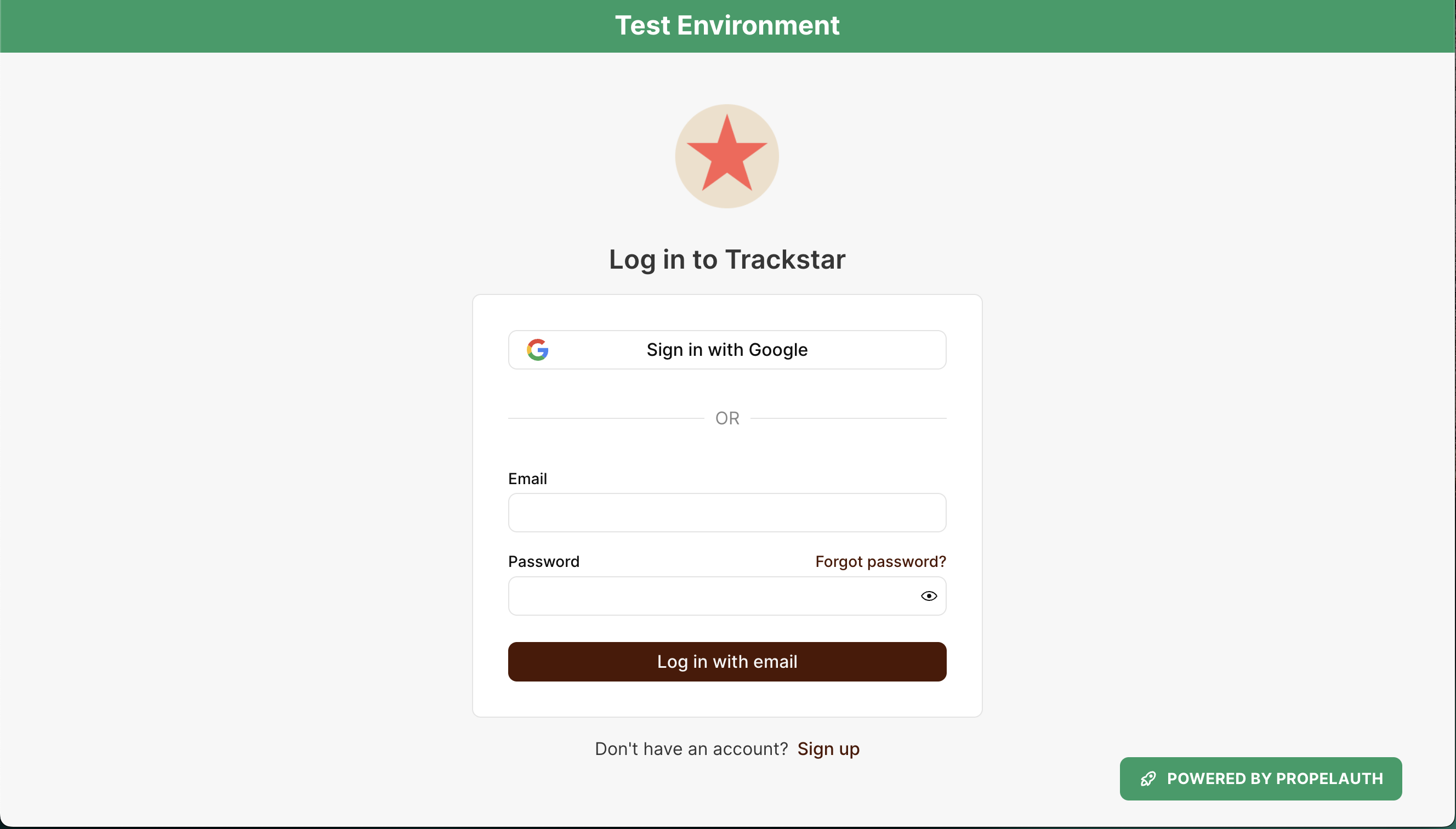Click Don't have an account? text
The image size is (1456, 829).
691,749
